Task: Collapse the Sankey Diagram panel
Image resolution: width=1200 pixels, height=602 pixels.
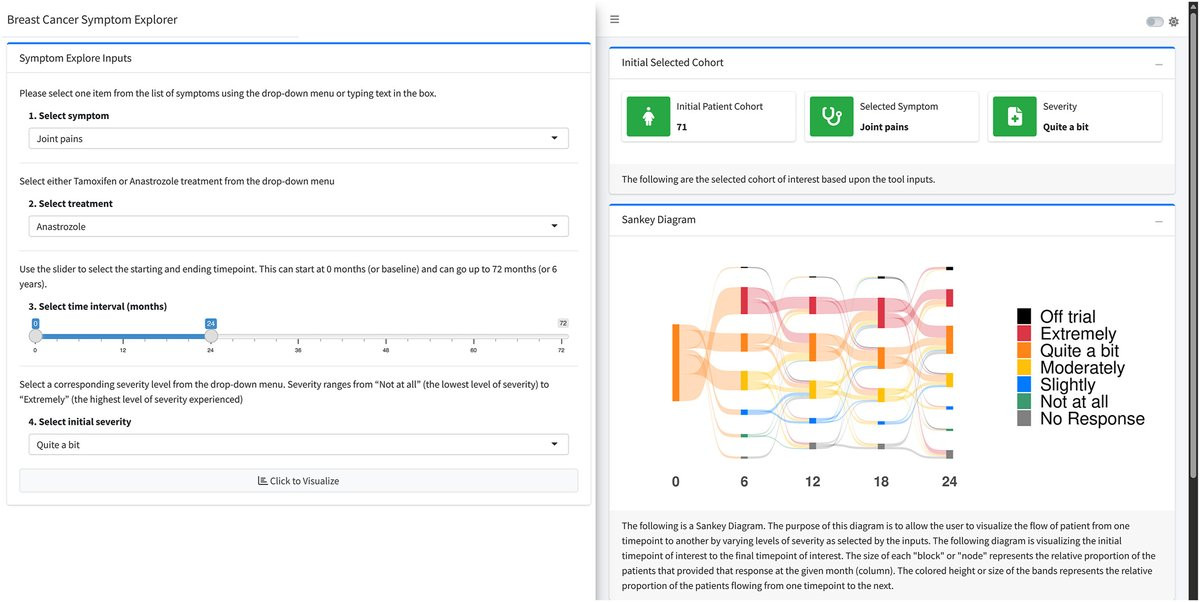Action: [1159, 220]
